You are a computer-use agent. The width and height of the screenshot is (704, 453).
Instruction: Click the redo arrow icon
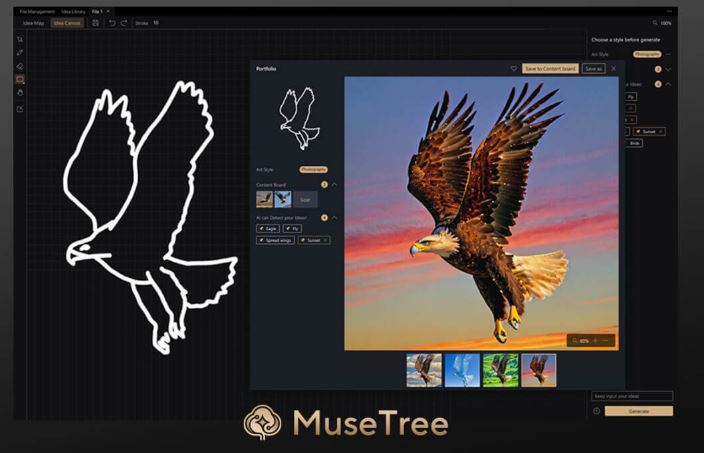(124, 22)
